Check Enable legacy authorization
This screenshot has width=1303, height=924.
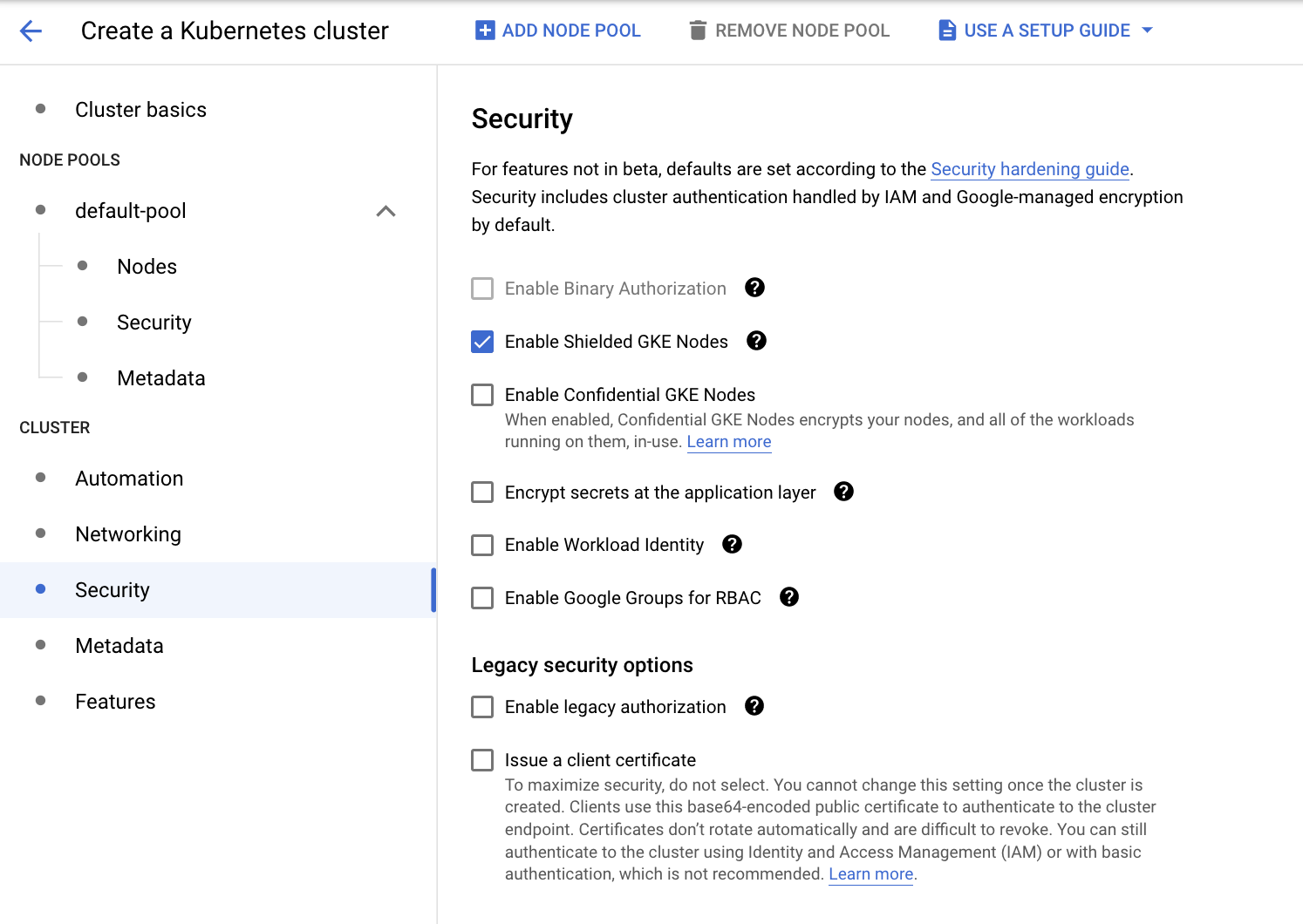pyautogui.click(x=482, y=707)
